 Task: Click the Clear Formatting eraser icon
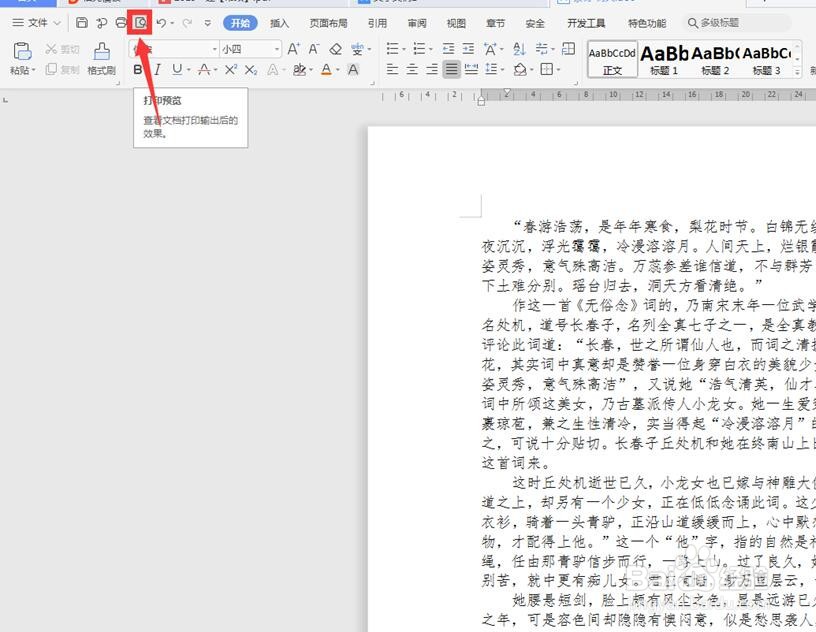point(336,49)
